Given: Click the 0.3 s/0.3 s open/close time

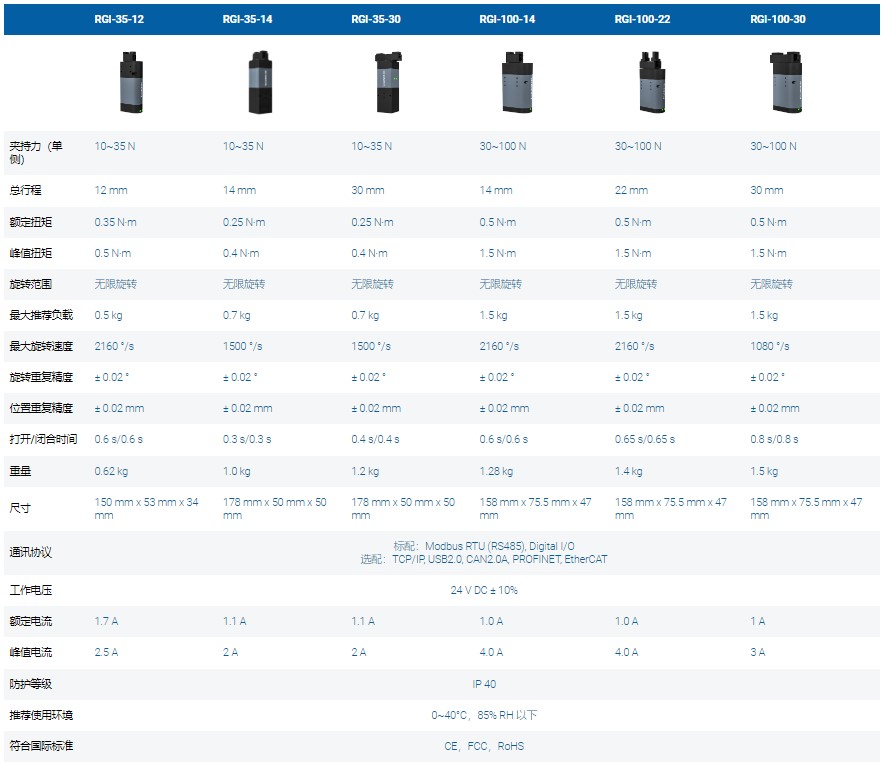Looking at the screenshot, I should pyautogui.click(x=250, y=439).
